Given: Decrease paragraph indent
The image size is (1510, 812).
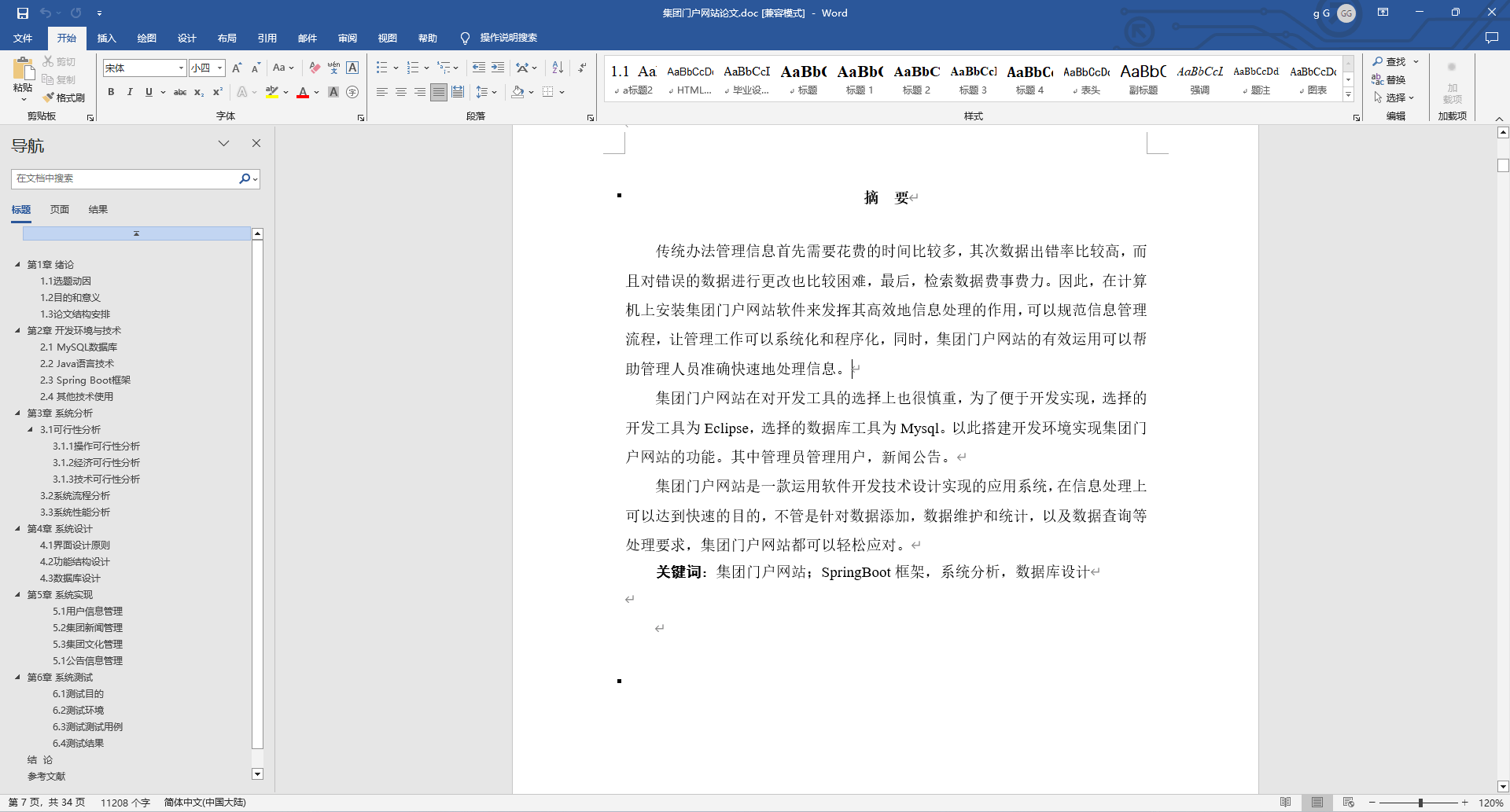Looking at the screenshot, I should (479, 68).
